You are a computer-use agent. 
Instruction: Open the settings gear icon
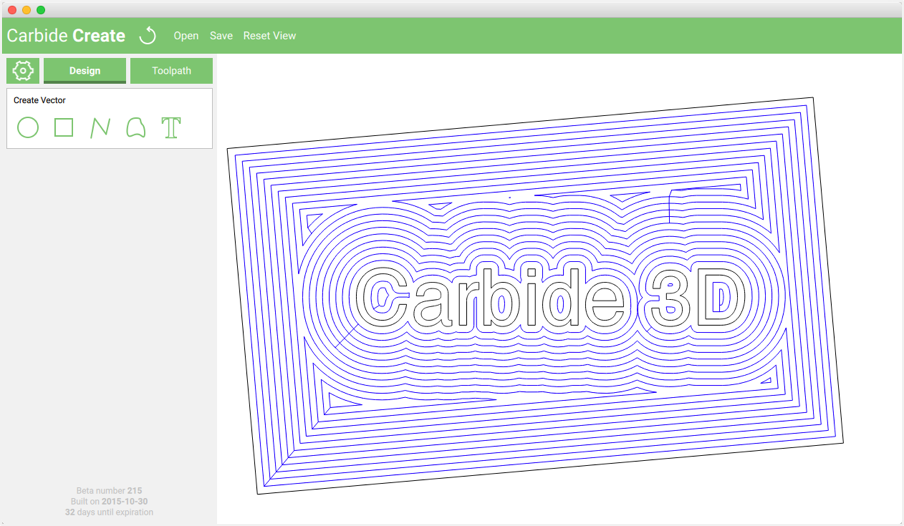click(x=23, y=70)
